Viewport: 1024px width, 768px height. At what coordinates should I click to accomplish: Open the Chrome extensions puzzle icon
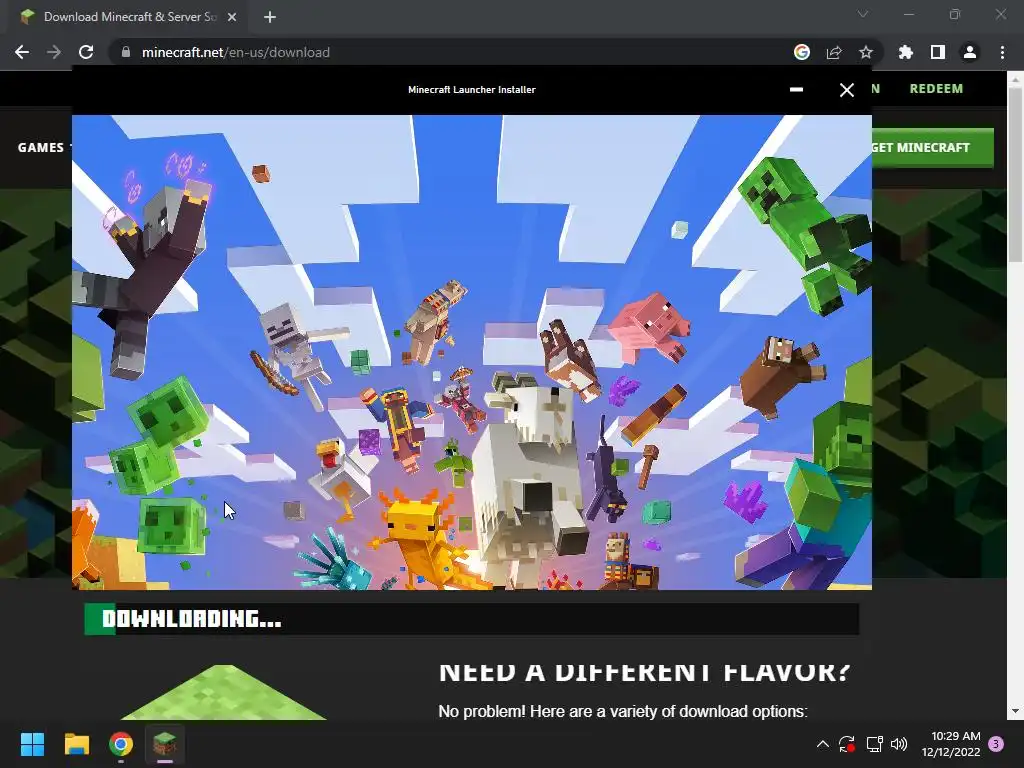click(906, 52)
